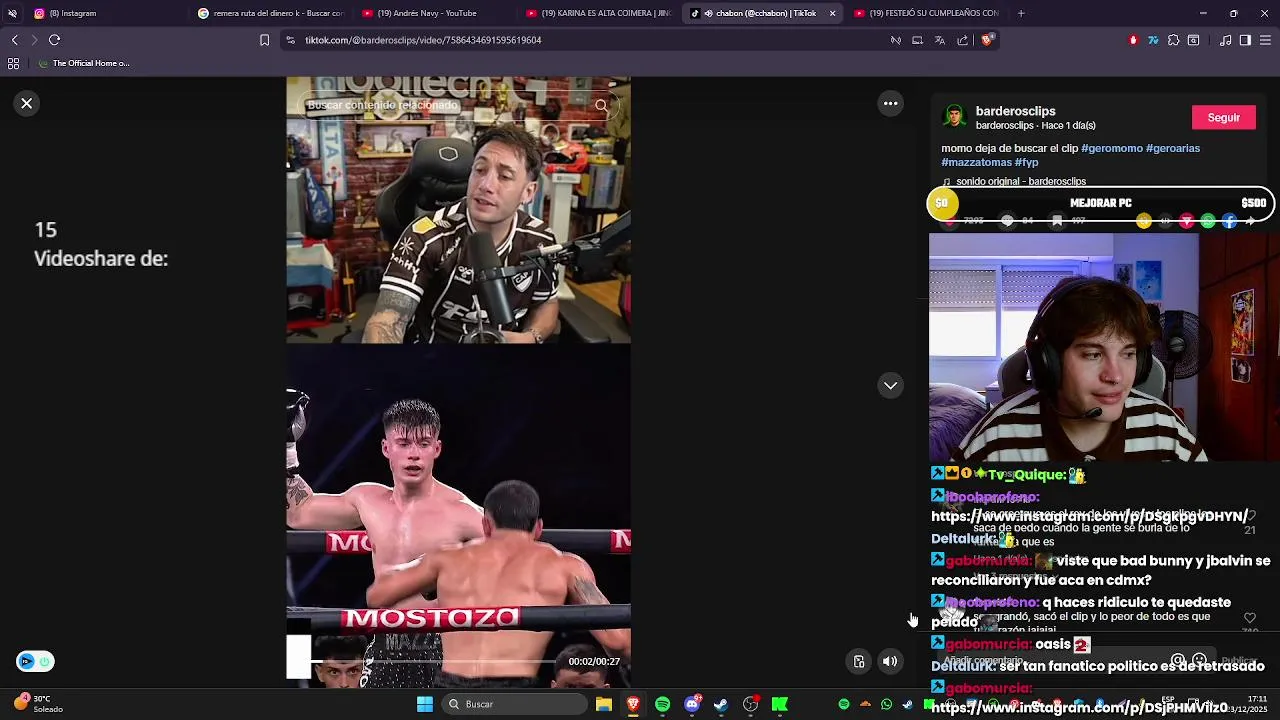Click the search magnifier in video overlay
The height and width of the screenshot is (720, 1280).
tap(601, 105)
